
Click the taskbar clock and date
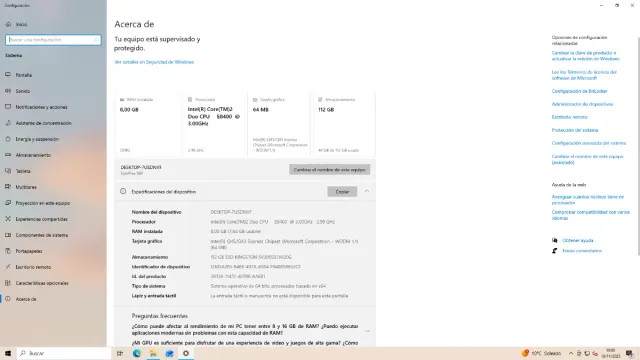pos(611,353)
